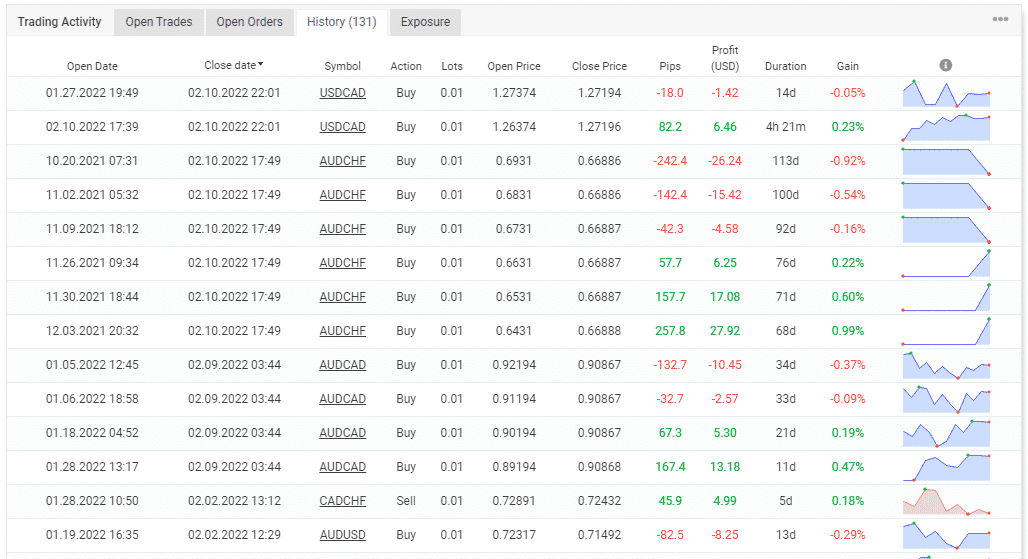Select the Trading Activity heading
The height and width of the screenshot is (559, 1028).
click(x=60, y=22)
